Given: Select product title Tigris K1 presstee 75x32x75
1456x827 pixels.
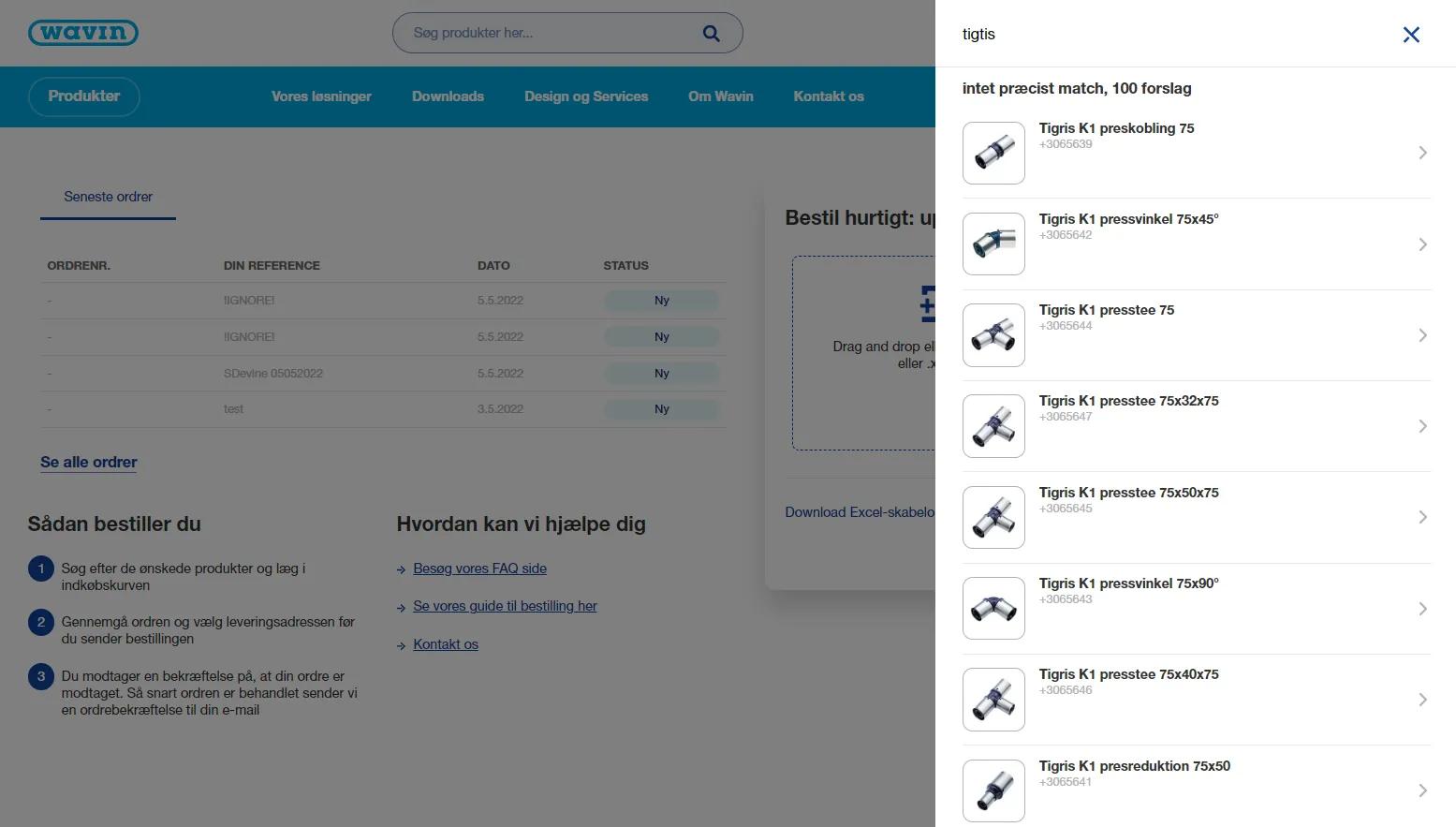Looking at the screenshot, I should 1128,401.
